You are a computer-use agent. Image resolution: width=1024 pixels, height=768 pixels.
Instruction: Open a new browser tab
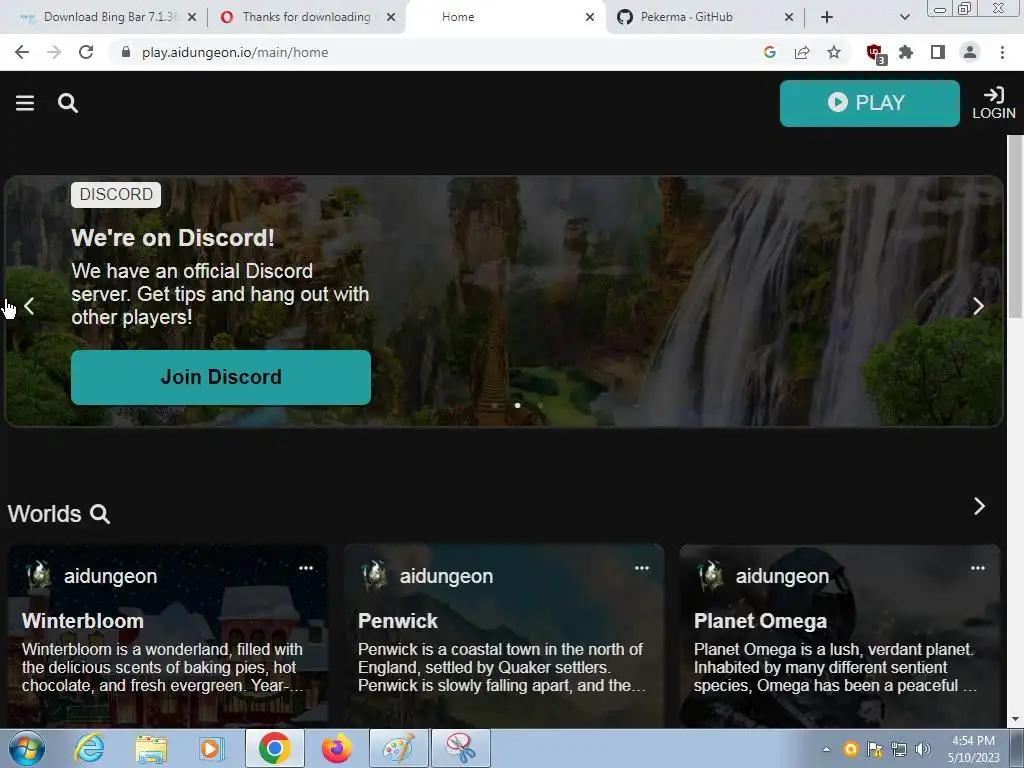click(x=827, y=18)
